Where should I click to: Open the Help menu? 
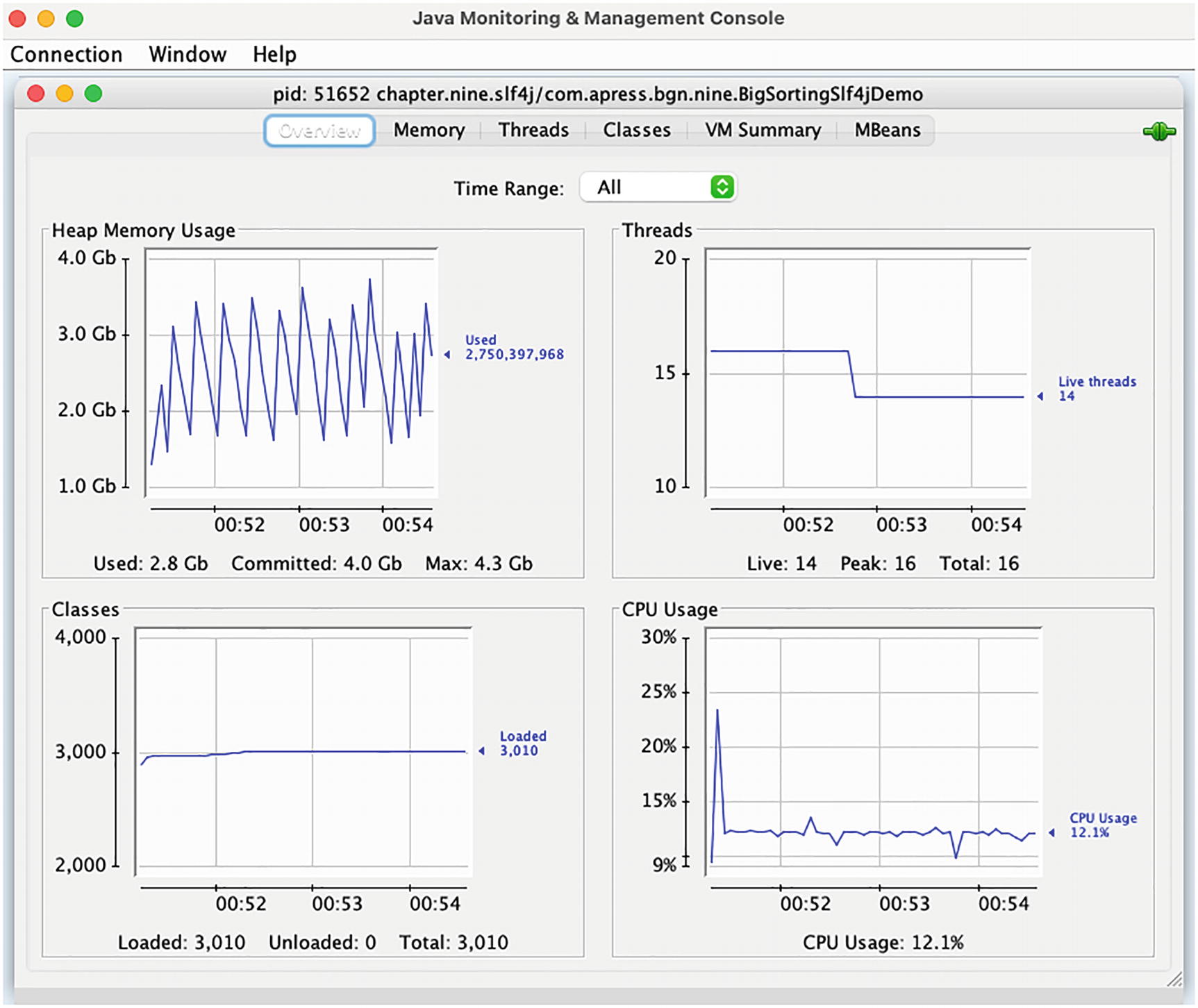tap(274, 54)
